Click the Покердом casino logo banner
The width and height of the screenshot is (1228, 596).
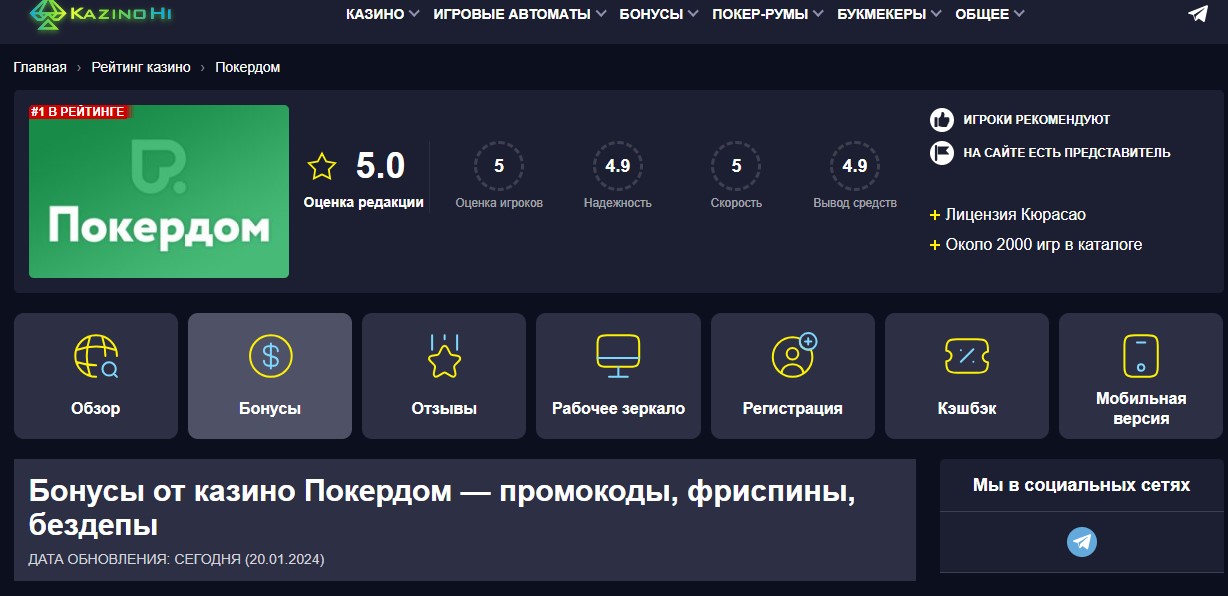click(x=159, y=191)
